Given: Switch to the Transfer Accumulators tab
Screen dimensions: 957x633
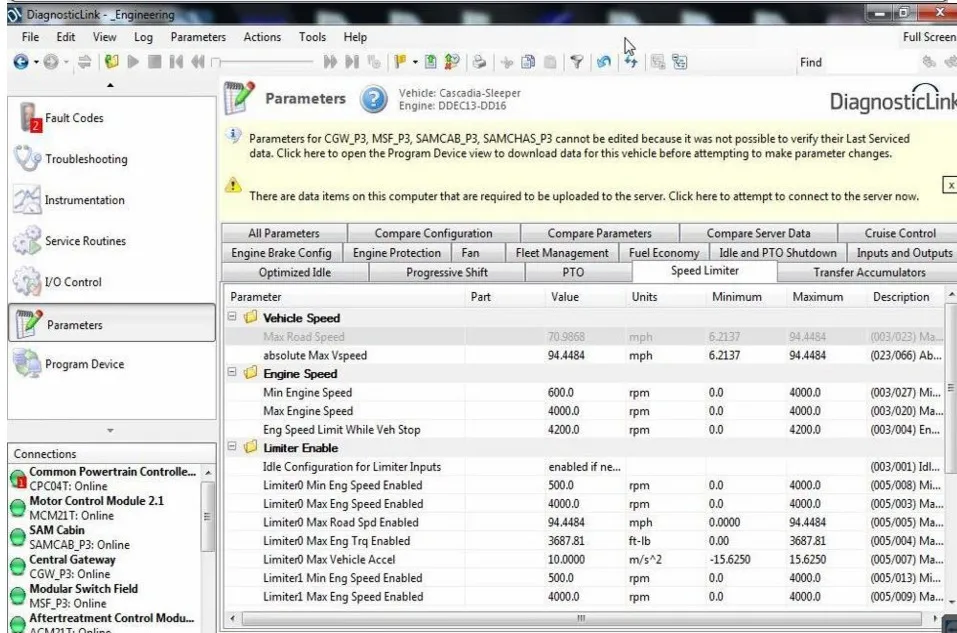Looking at the screenshot, I should 869,272.
